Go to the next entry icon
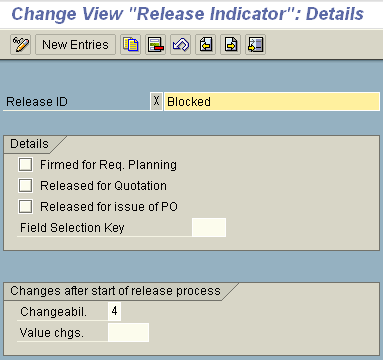This screenshot has width=383, height=360. click(x=231, y=45)
